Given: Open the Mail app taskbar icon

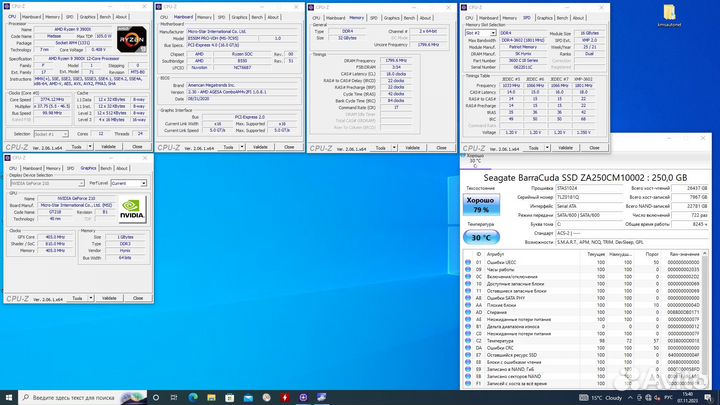Looking at the screenshot, I should pyautogui.click(x=248, y=398).
